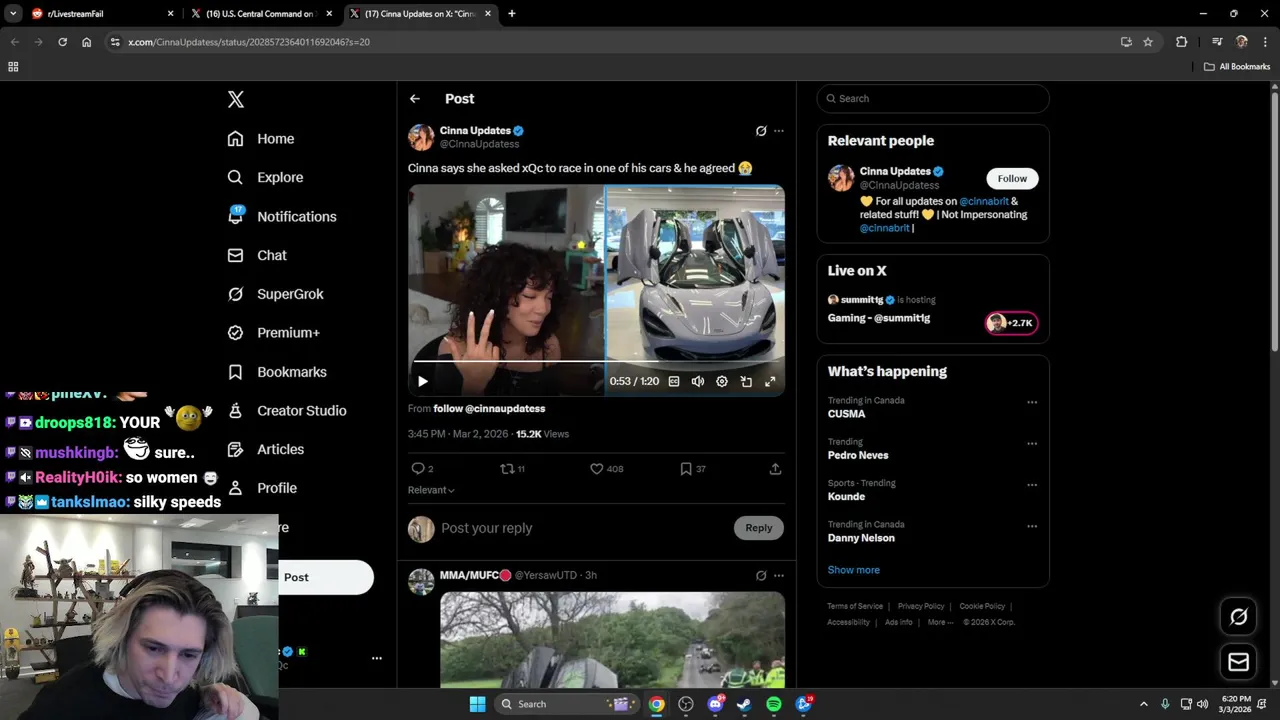Click Show more under What's happening
This screenshot has height=720, width=1280.
(x=853, y=570)
